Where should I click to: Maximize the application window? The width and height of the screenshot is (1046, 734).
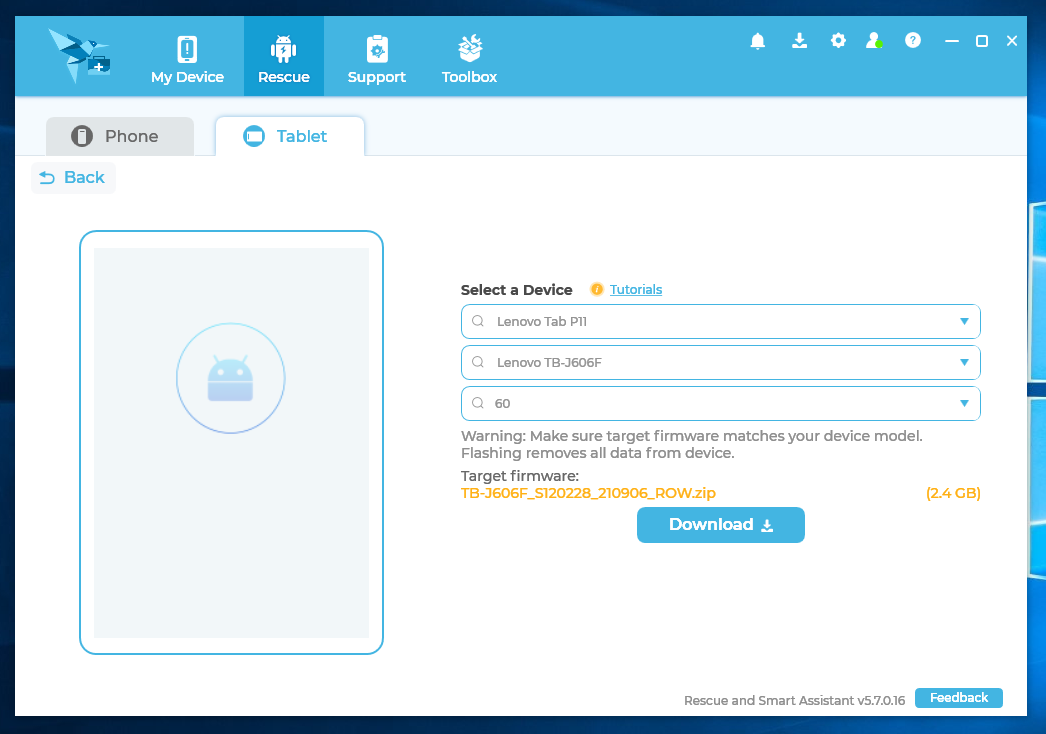pos(982,41)
